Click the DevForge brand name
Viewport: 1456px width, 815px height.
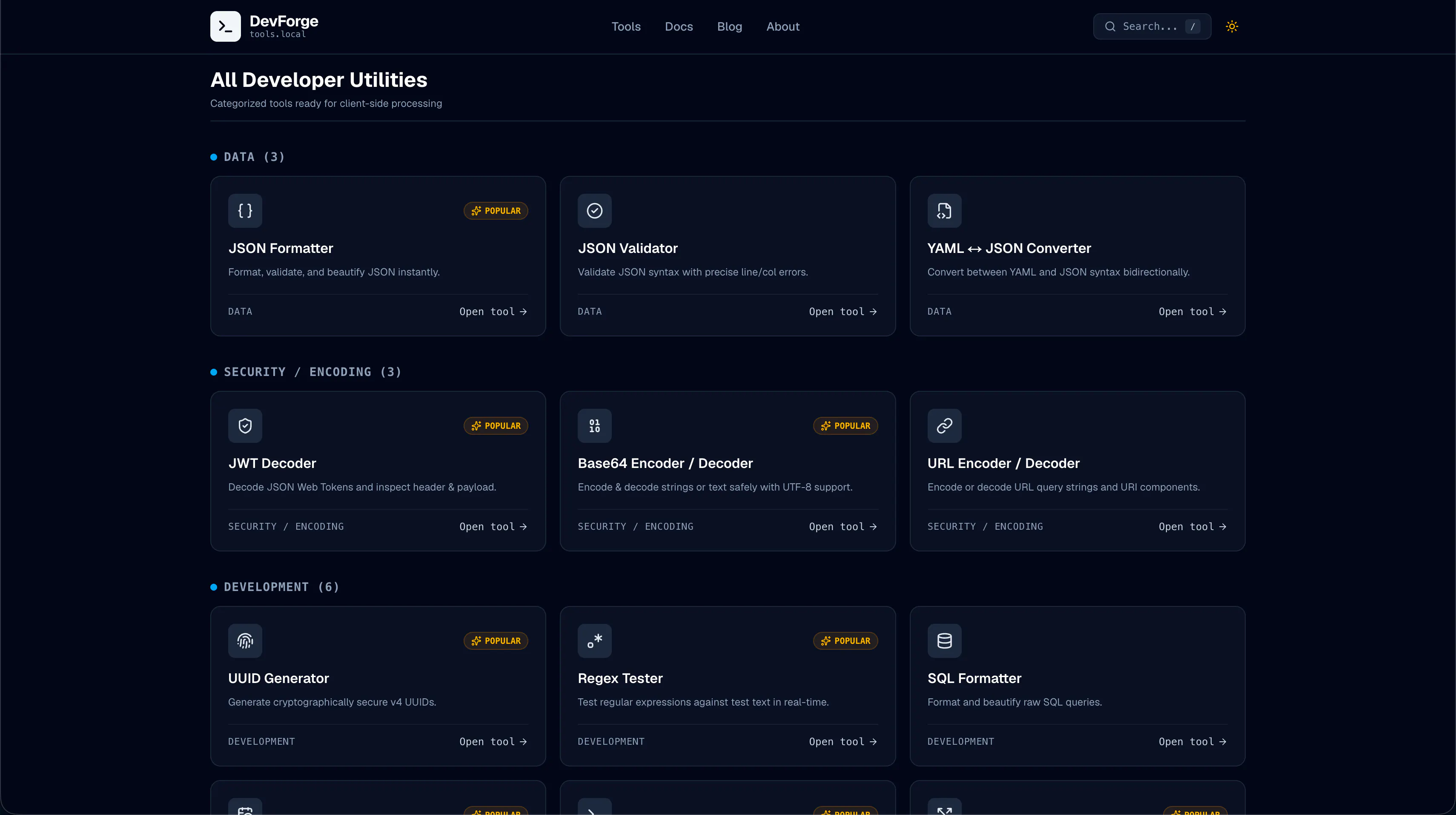pyautogui.click(x=284, y=21)
